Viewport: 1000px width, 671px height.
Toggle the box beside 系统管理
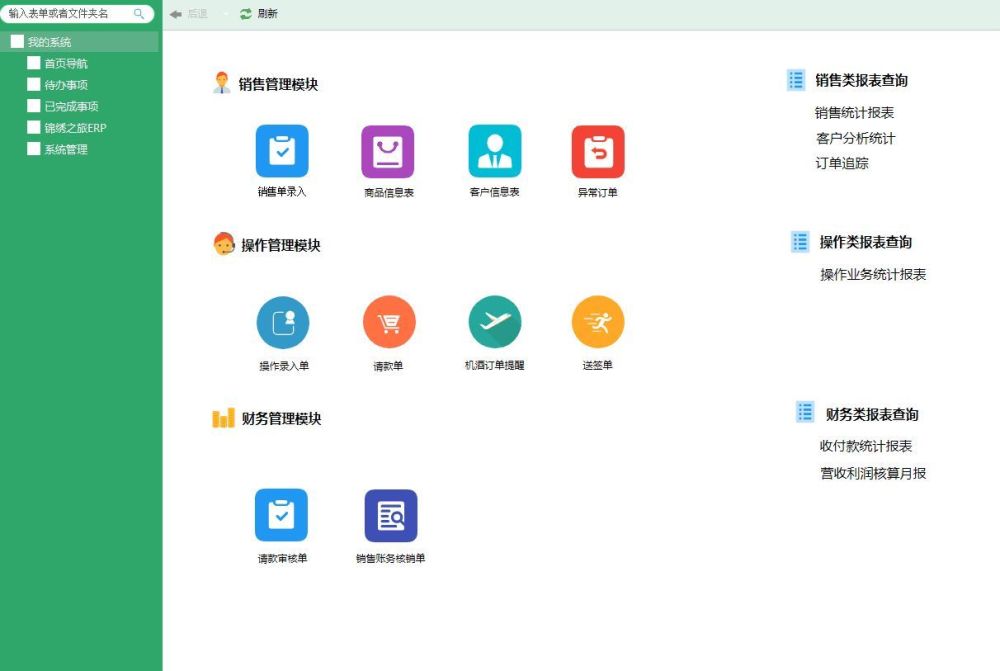[34, 149]
